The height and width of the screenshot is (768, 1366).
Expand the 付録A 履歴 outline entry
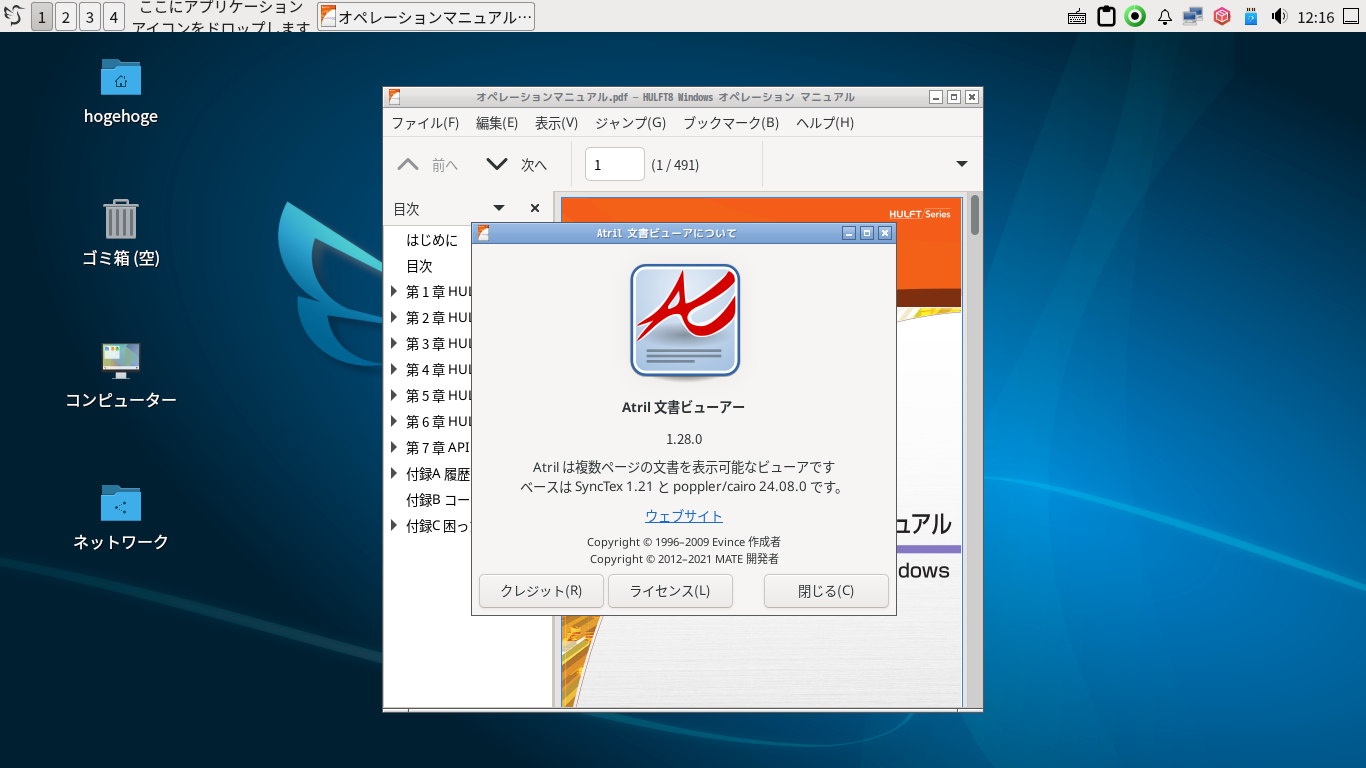(x=395, y=474)
